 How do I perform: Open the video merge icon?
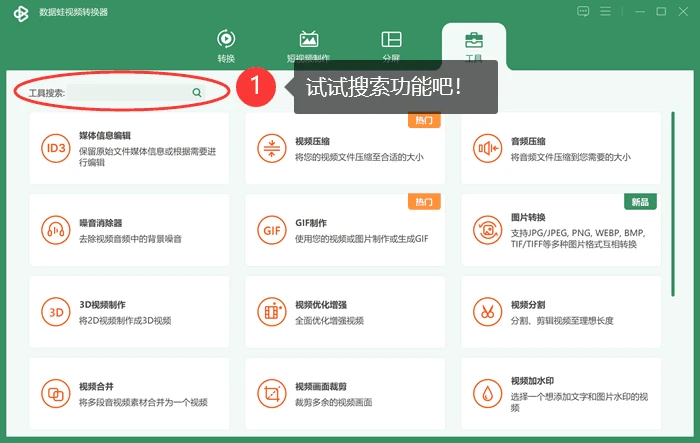(x=56, y=394)
